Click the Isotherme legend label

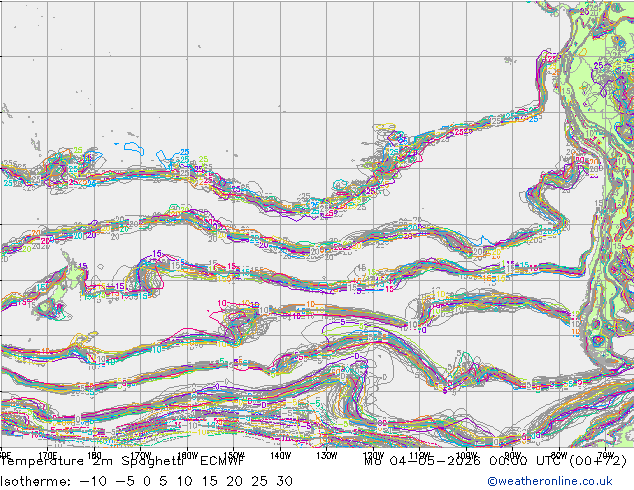(x=35, y=481)
